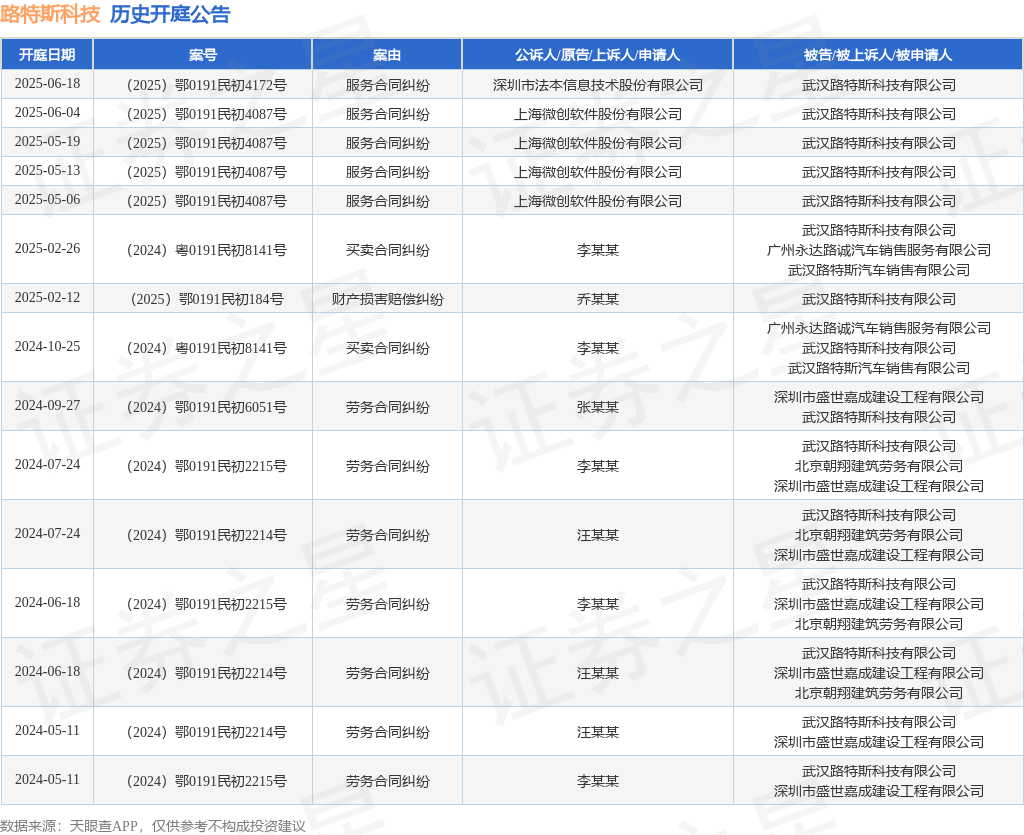
Task: Select the 案号 column header
Action: (x=202, y=55)
